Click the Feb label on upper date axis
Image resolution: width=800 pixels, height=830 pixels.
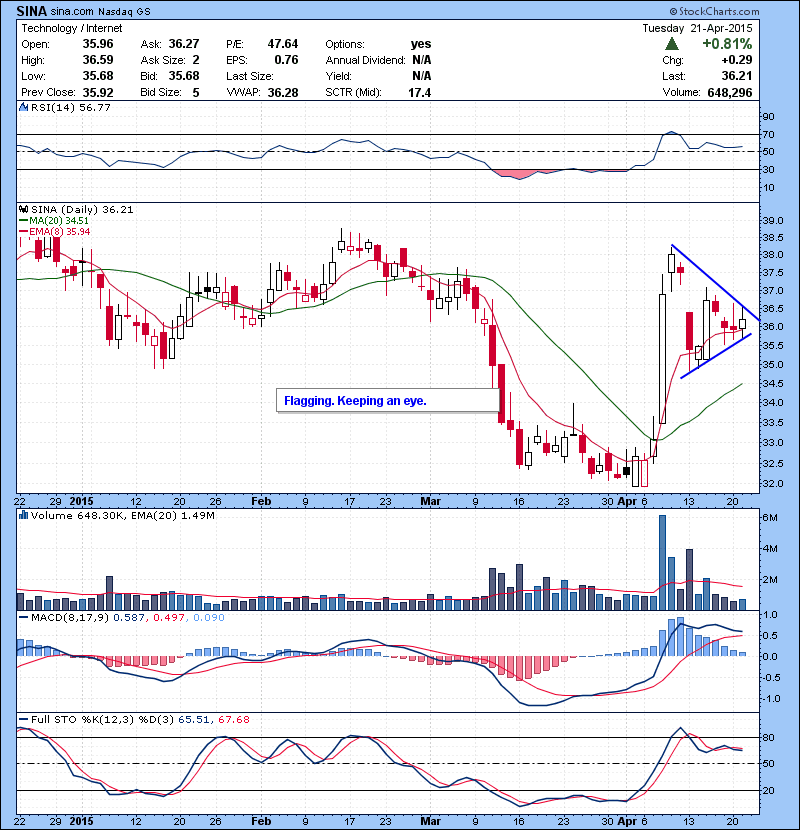261,501
